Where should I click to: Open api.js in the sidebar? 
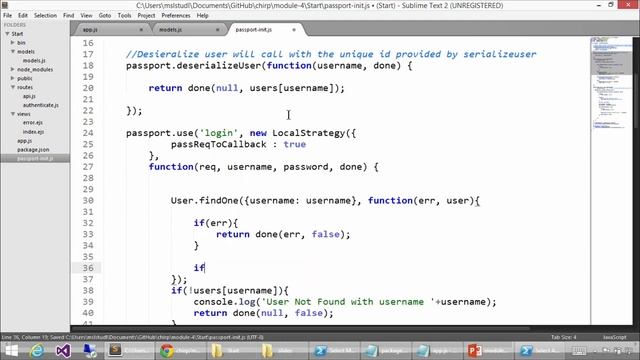(x=29, y=96)
